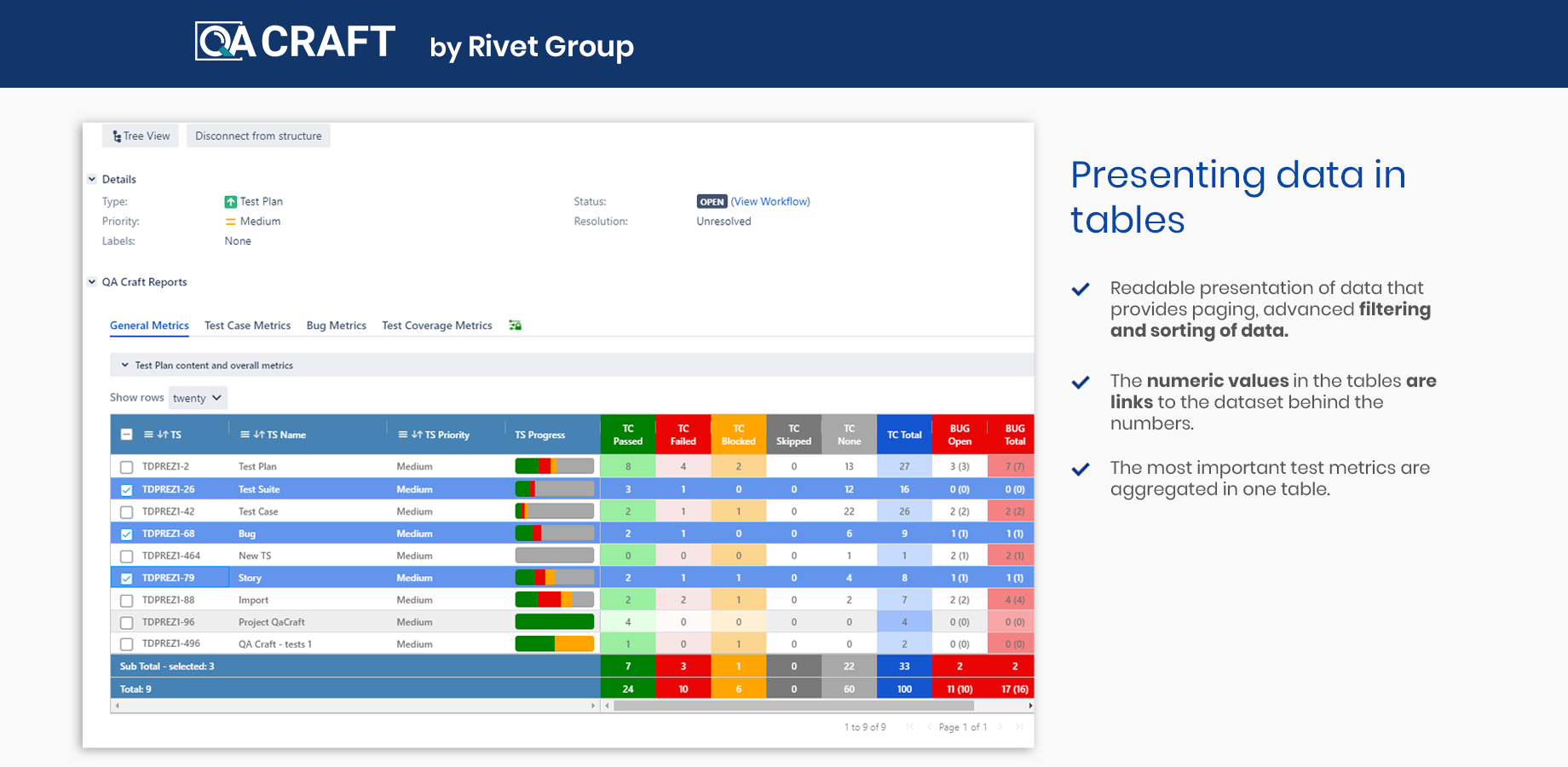Viewport: 1568px width, 767px height.
Task: Check the TDPREZ1-496 row checkbox
Action: (x=126, y=645)
